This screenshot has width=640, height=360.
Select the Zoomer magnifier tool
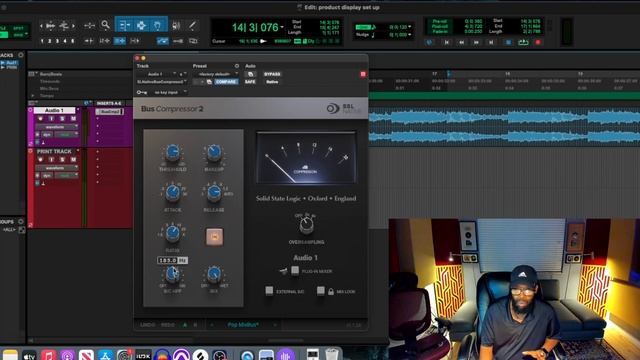pyautogui.click(x=105, y=25)
